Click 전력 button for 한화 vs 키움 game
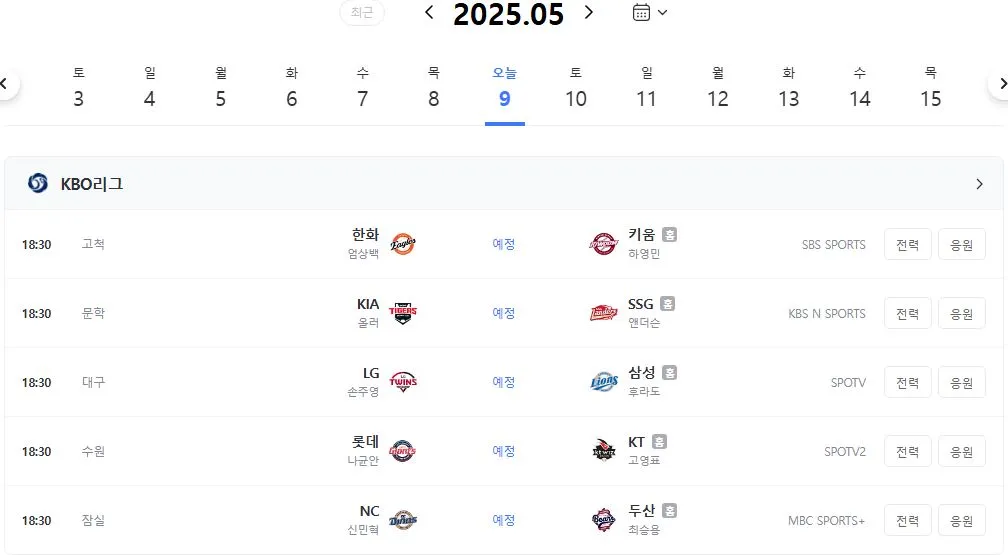This screenshot has width=1008, height=555. coord(908,244)
